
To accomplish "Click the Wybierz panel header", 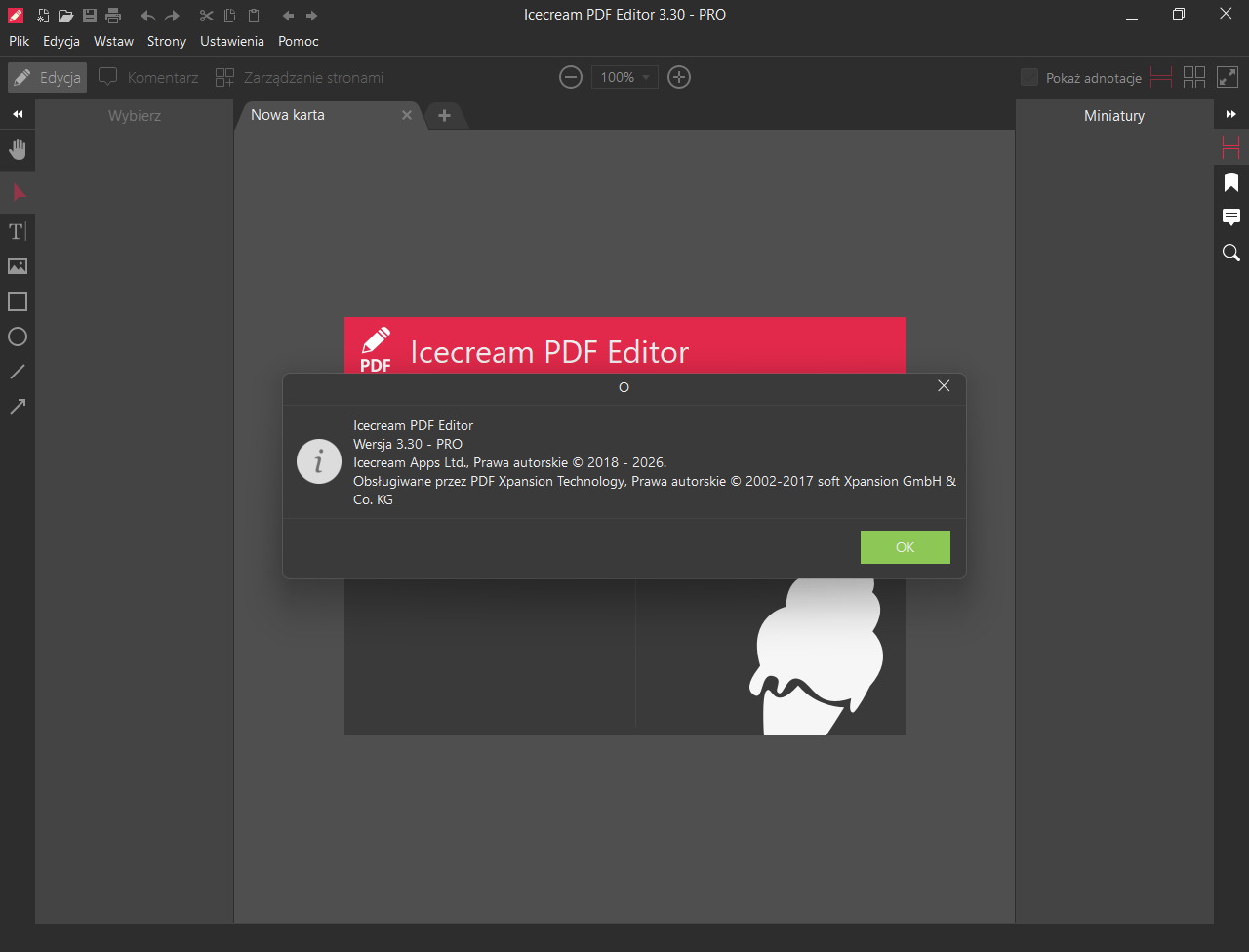I will click(x=135, y=115).
